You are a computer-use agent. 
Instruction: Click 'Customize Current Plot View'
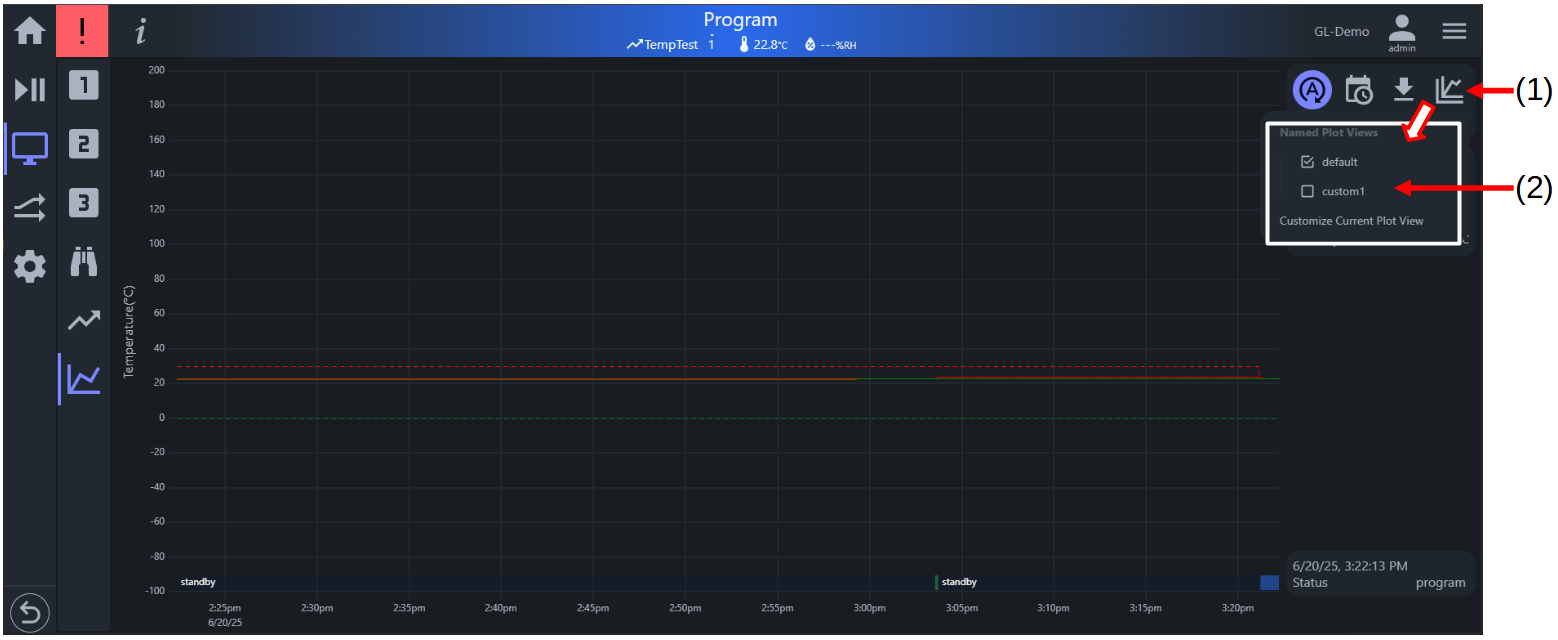[x=1351, y=221]
